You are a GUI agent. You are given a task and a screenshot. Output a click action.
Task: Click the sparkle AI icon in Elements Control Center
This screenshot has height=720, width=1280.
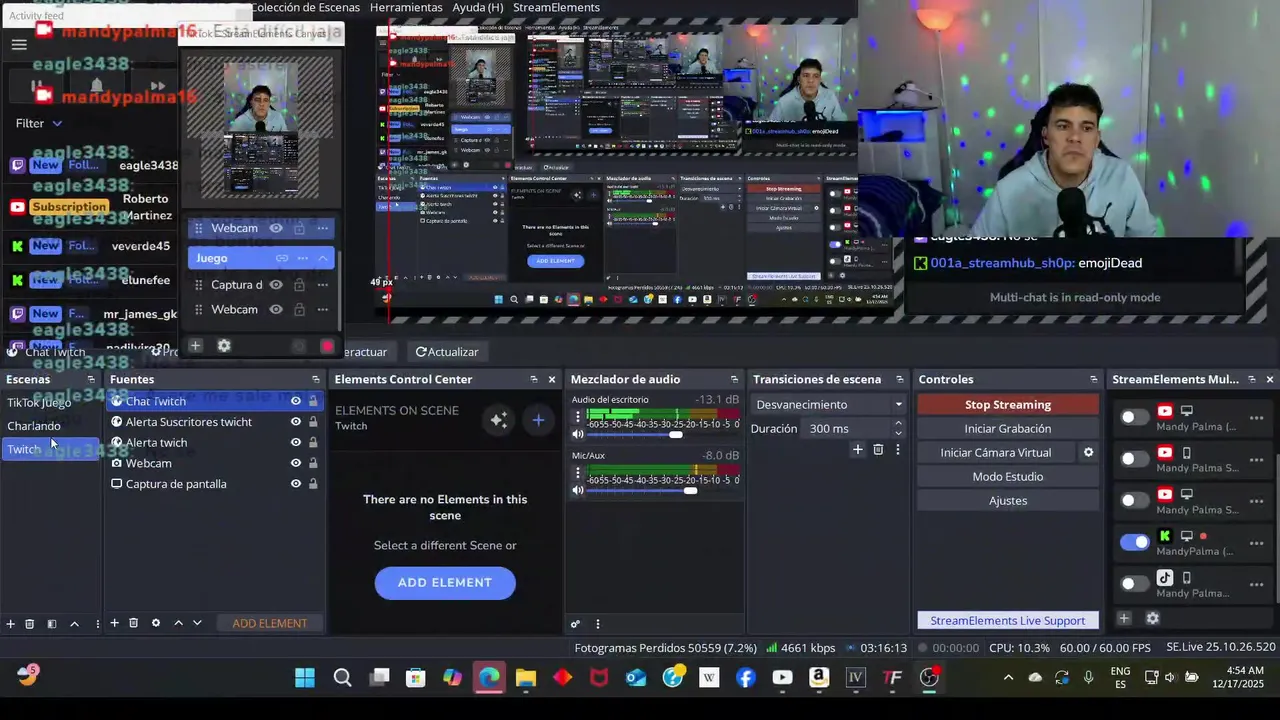(x=498, y=420)
